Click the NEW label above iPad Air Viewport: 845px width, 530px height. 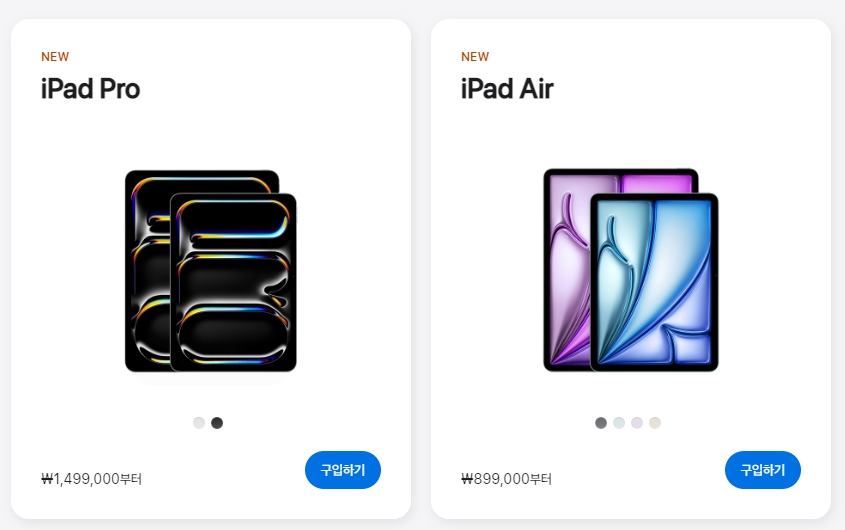point(475,57)
